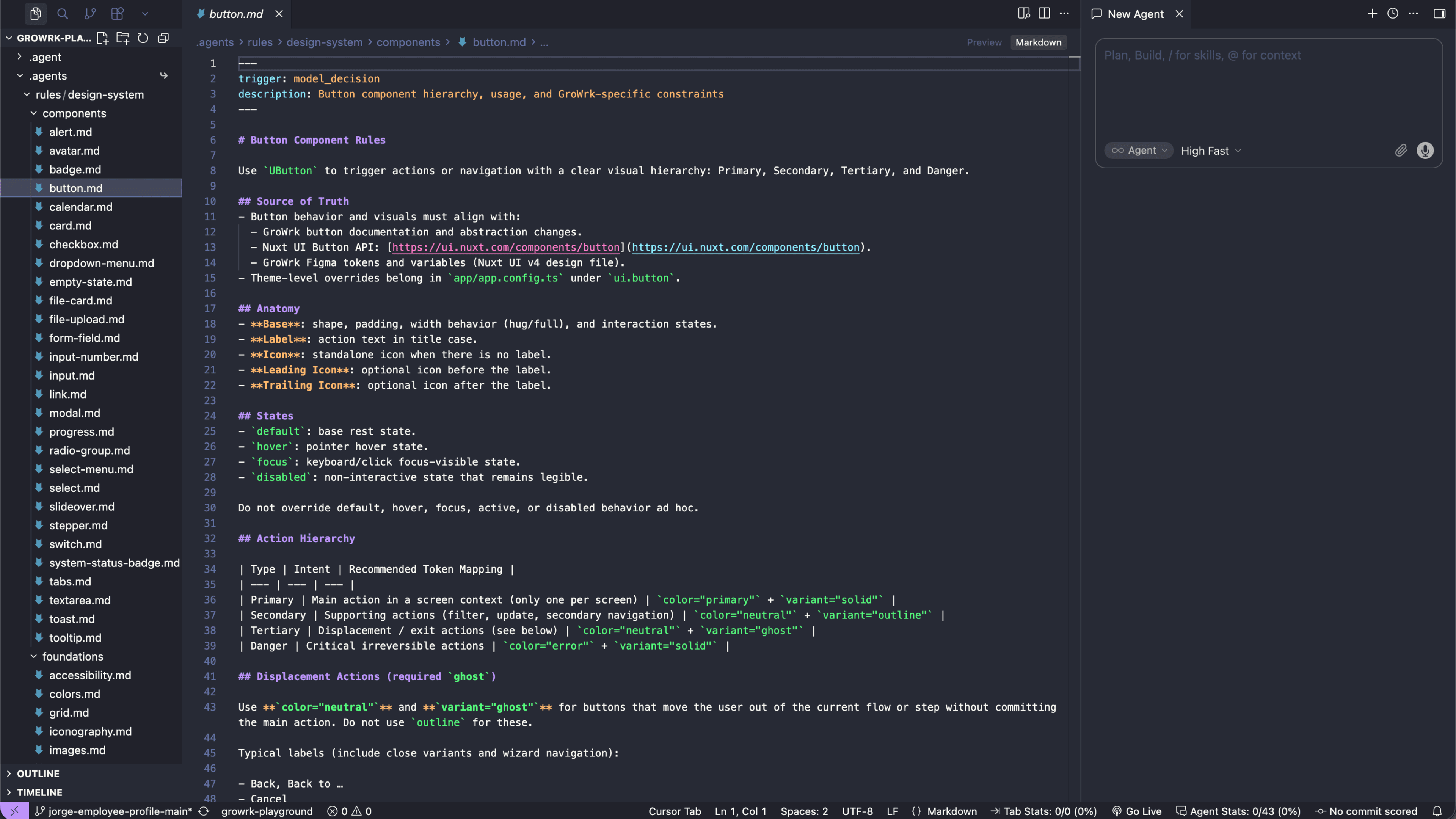
Task: Collapse the foundations folder
Action: (x=72, y=656)
